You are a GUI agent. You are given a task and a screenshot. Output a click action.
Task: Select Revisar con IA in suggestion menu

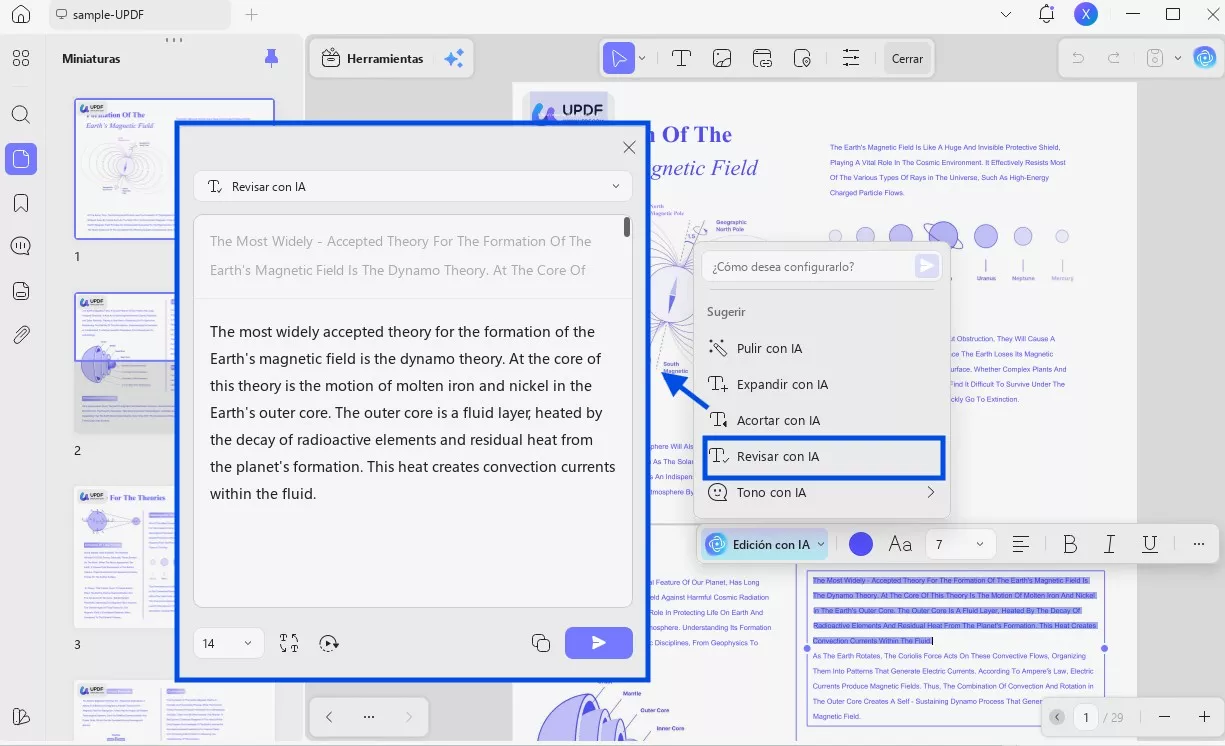[x=822, y=456]
